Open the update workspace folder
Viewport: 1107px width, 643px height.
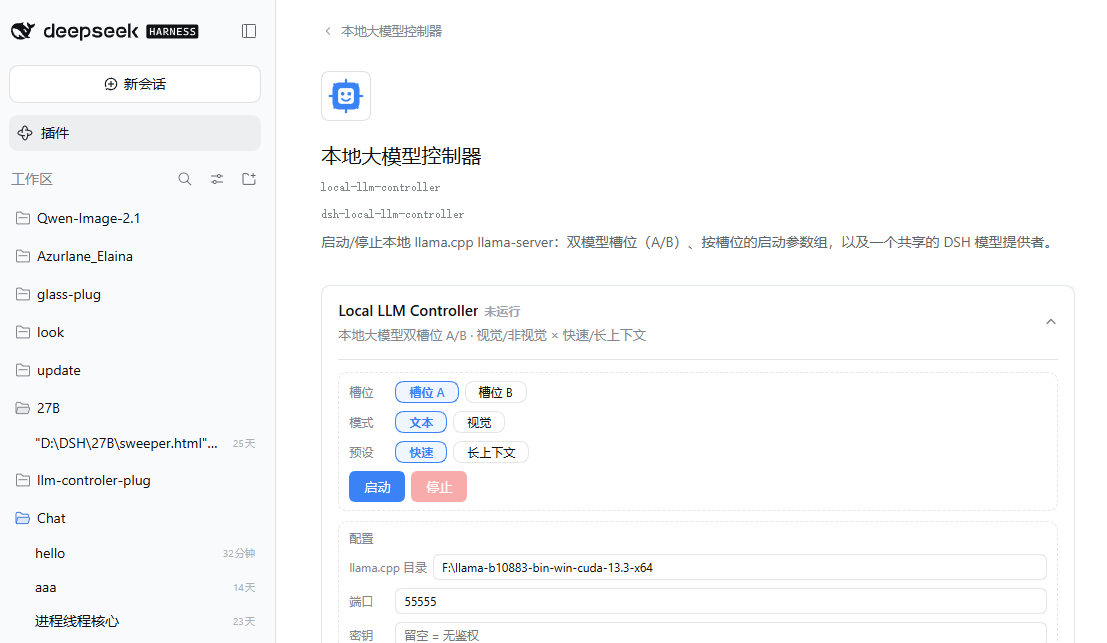pyautogui.click(x=135, y=371)
